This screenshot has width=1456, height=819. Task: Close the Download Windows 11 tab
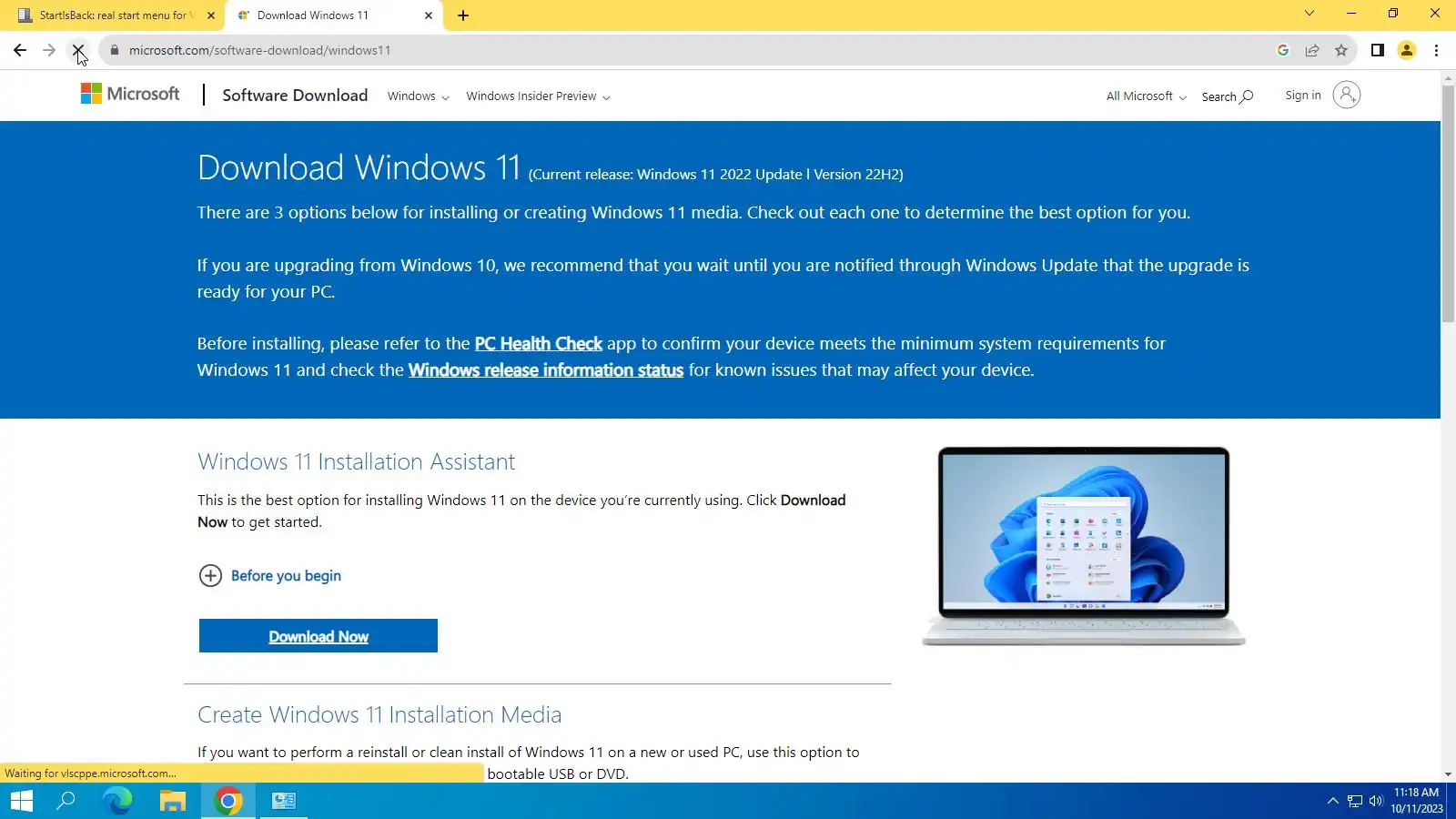[429, 15]
